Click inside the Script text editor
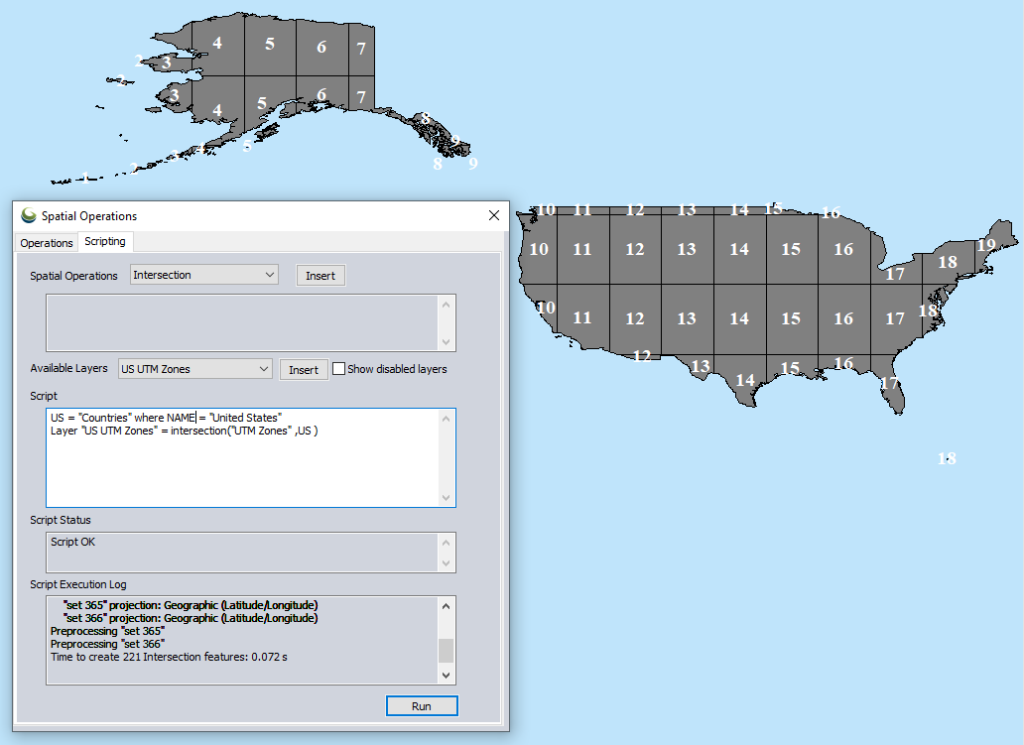This screenshot has width=1024, height=745. pos(243,458)
